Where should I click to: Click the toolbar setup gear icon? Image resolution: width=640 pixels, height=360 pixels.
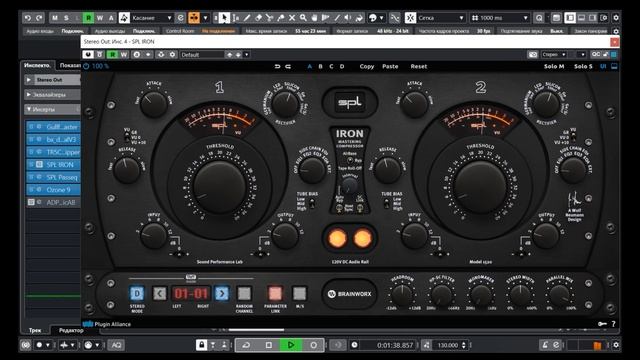click(616, 18)
